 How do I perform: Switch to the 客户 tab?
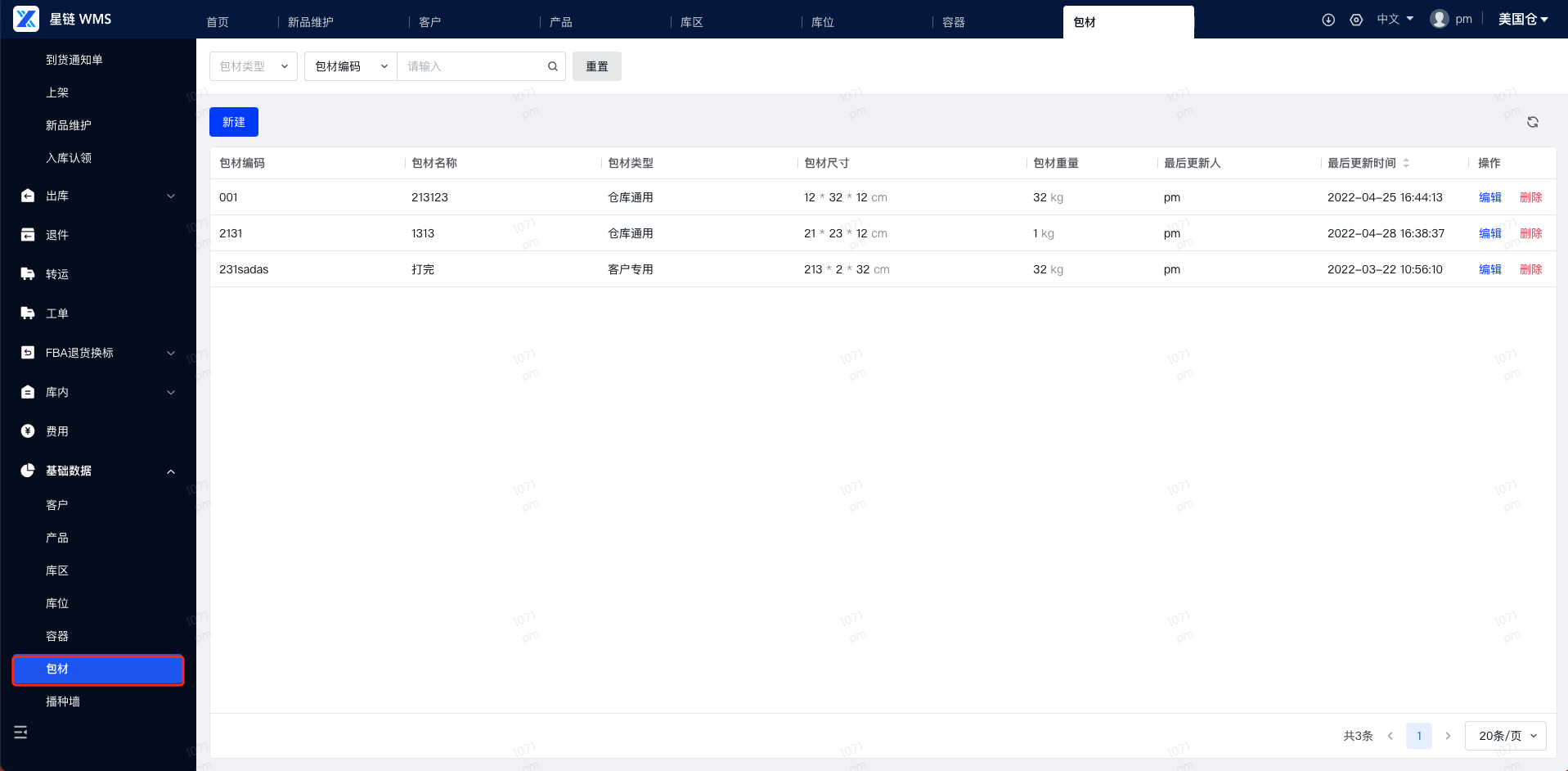point(430,22)
